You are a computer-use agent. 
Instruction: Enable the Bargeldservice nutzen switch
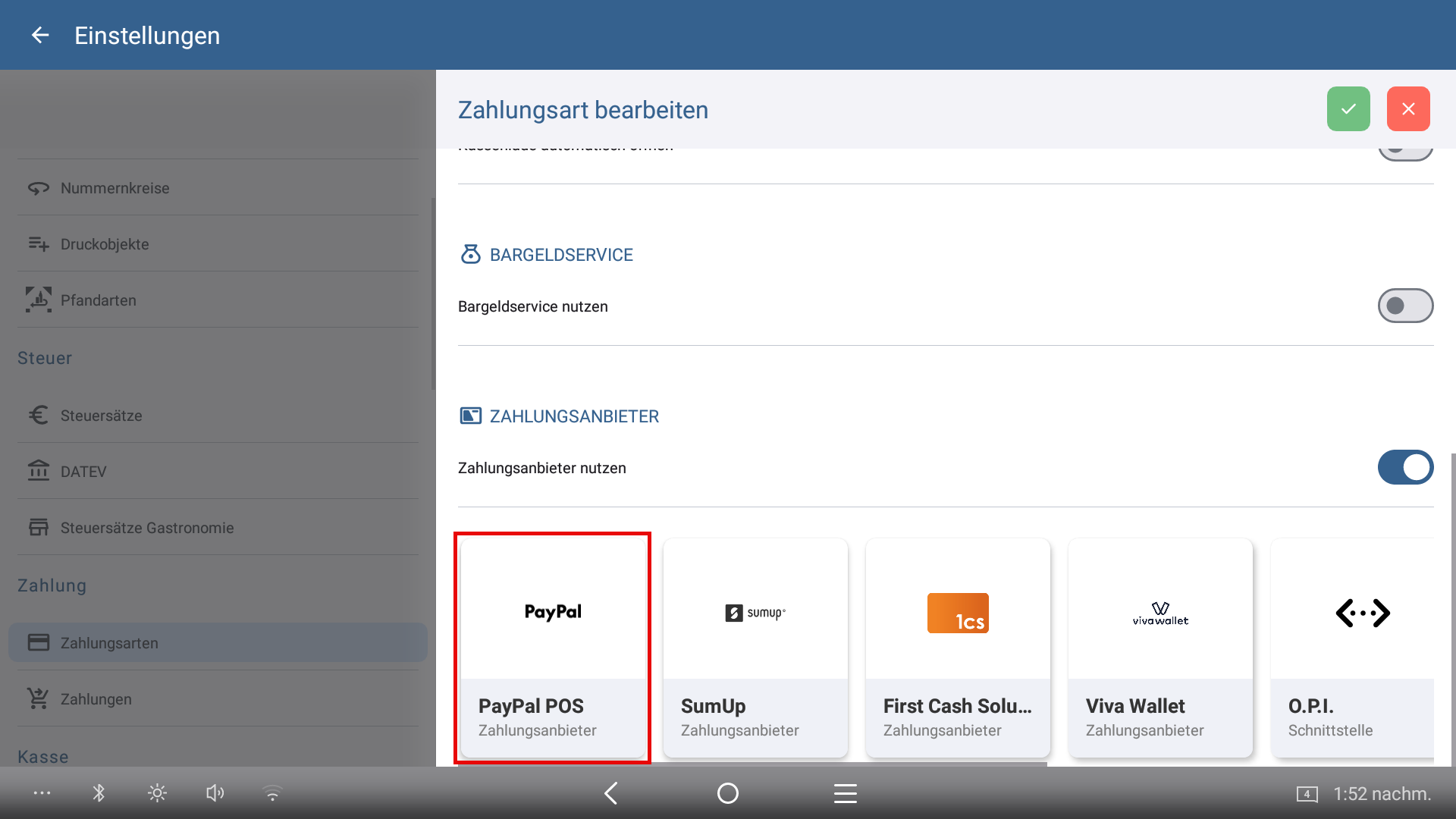1405,306
